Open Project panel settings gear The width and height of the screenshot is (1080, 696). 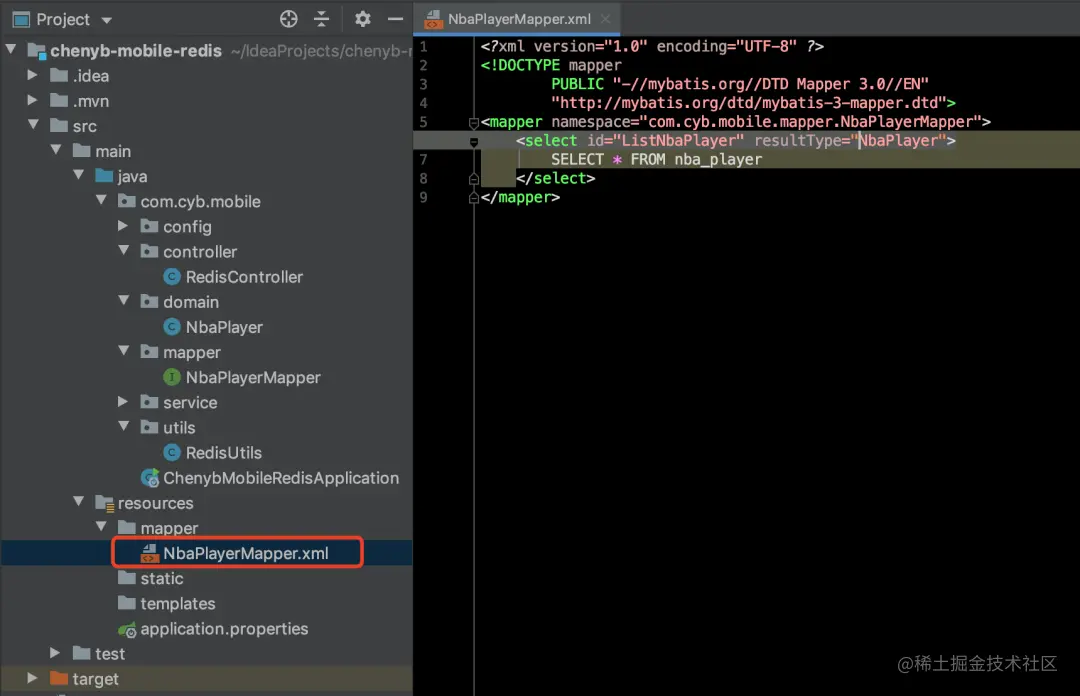click(363, 19)
